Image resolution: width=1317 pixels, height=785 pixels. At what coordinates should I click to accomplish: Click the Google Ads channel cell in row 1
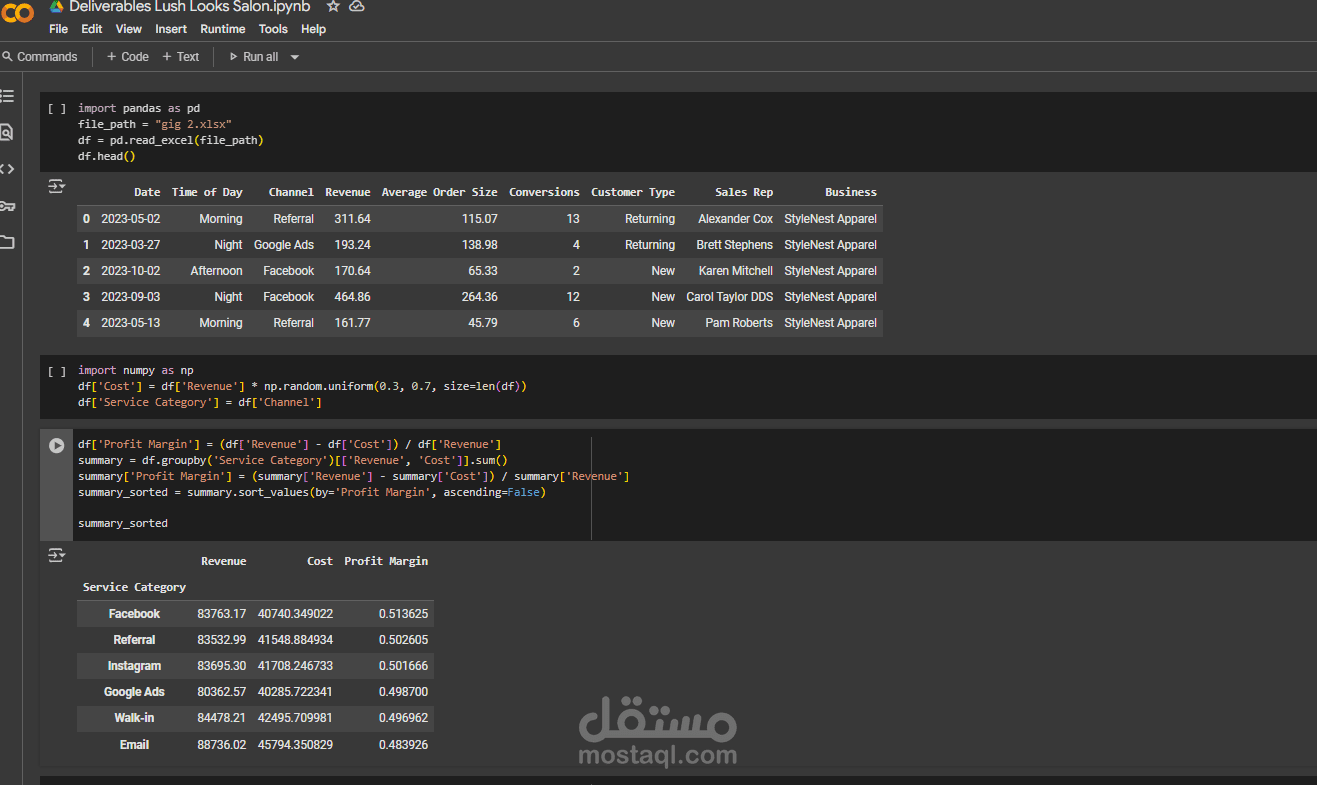pyautogui.click(x=284, y=245)
